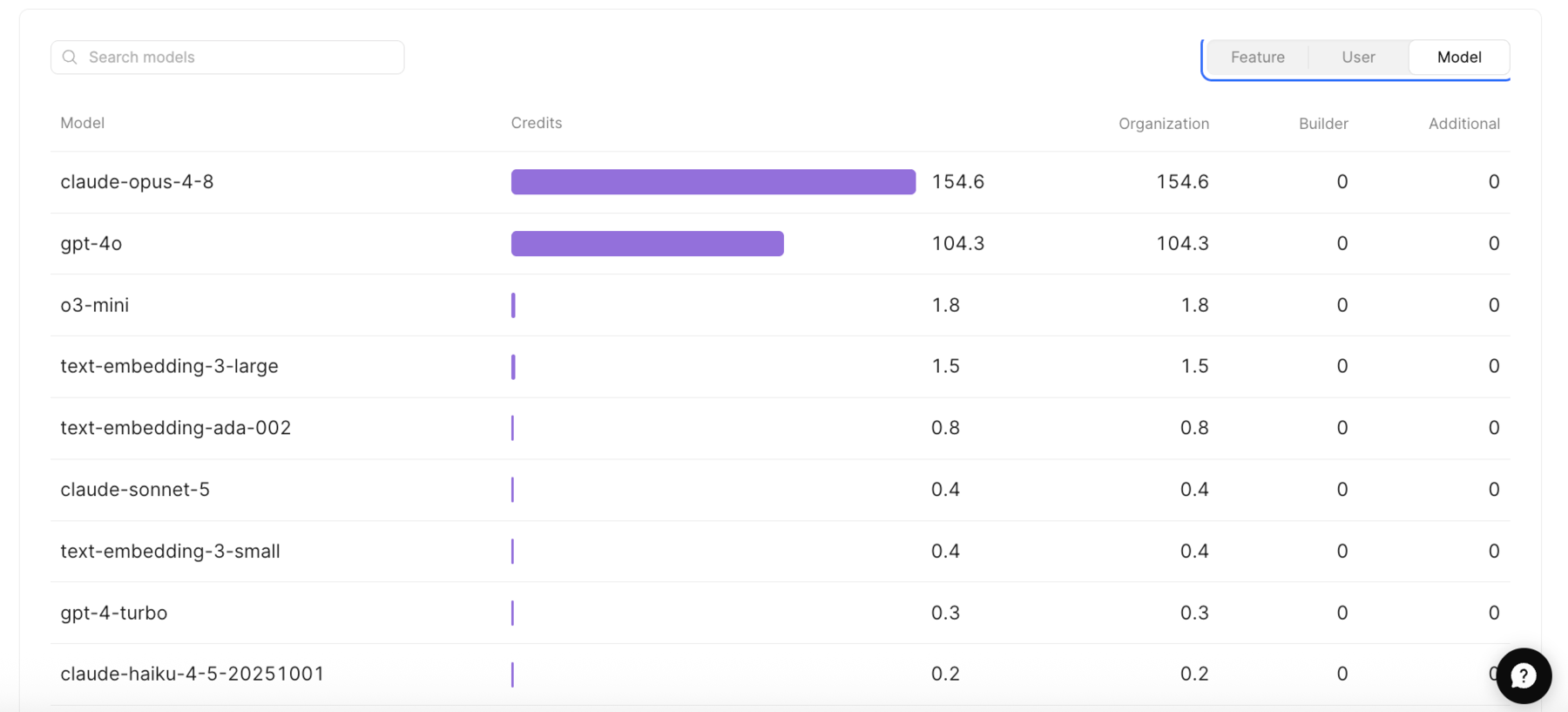The image size is (1568, 712).
Task: Click Credits value 0.2 beside claude-haiku-4-5-20251001 bar
Action: pos(946,674)
